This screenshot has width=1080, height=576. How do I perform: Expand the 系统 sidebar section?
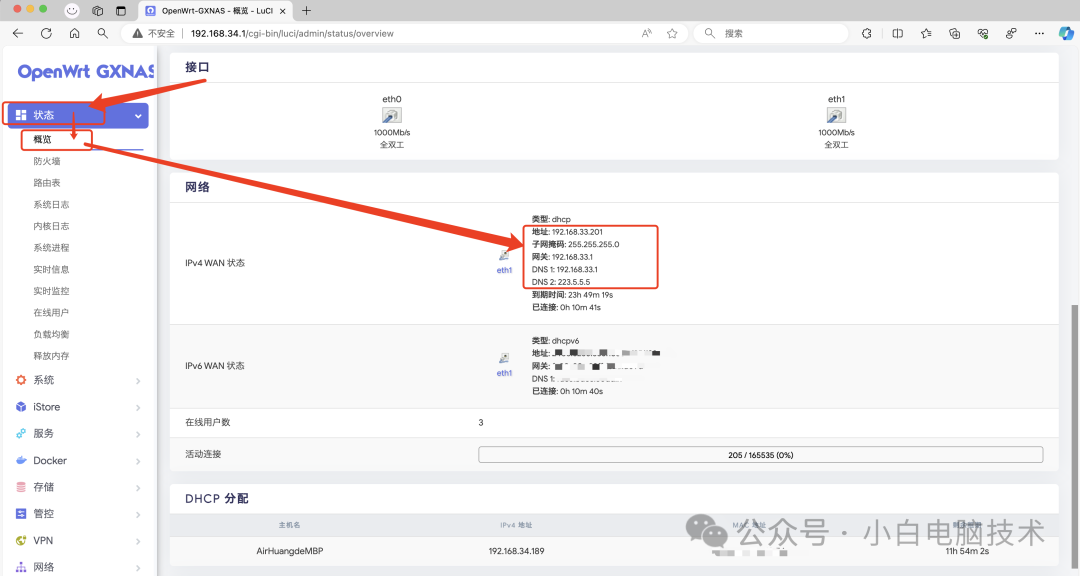pyautogui.click(x=76, y=380)
